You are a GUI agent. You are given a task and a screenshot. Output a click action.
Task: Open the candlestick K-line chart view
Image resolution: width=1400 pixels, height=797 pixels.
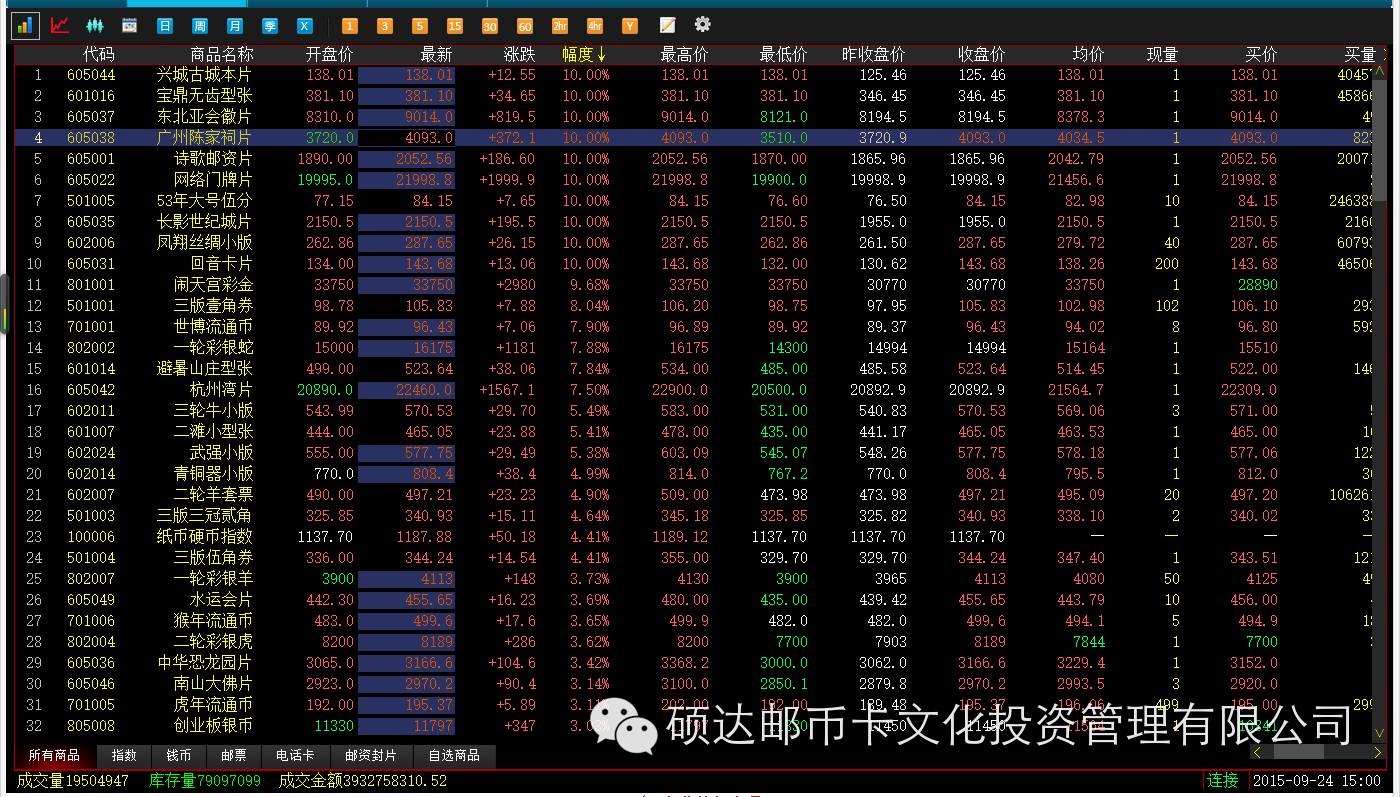pyautogui.click(x=95, y=25)
